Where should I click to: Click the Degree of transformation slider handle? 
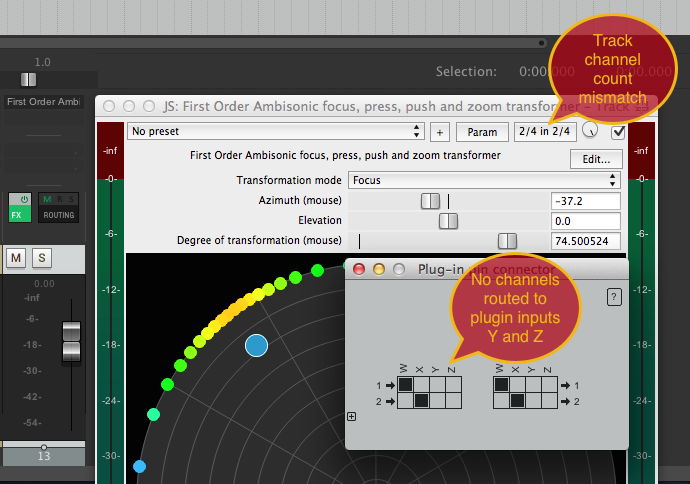pos(507,241)
